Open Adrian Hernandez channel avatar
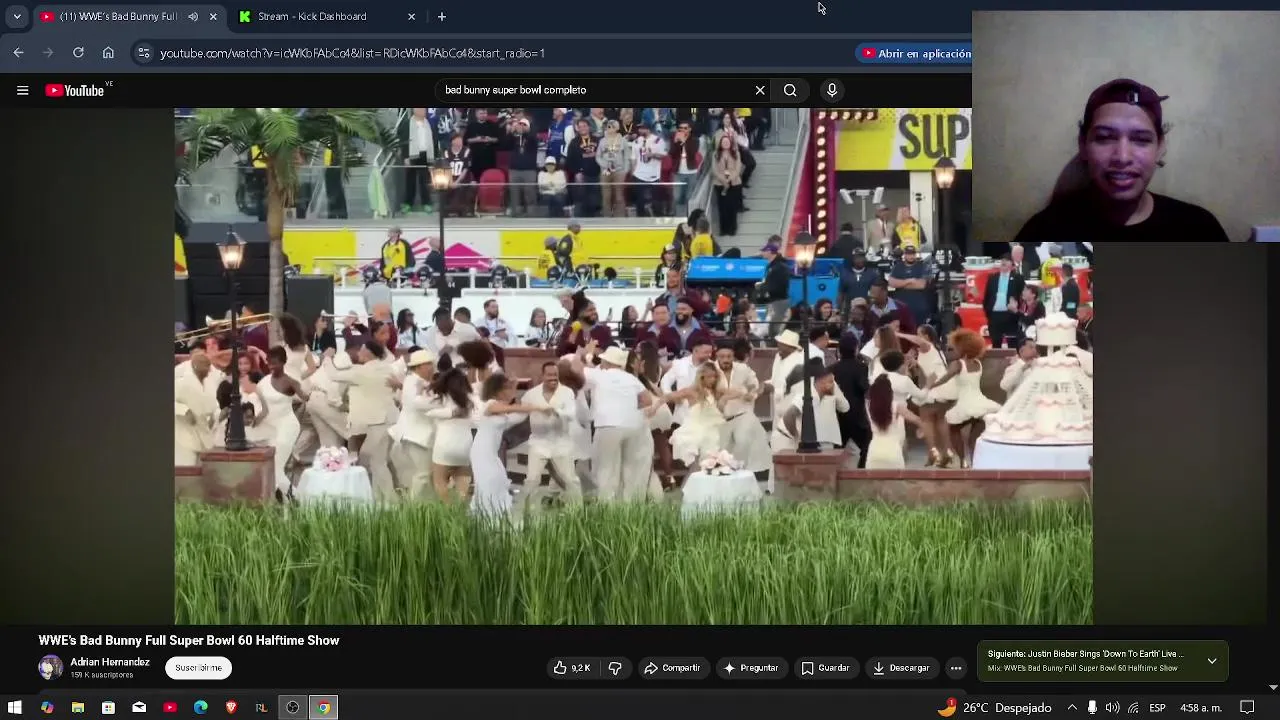Screen dimensions: 1280x720 [50, 667]
